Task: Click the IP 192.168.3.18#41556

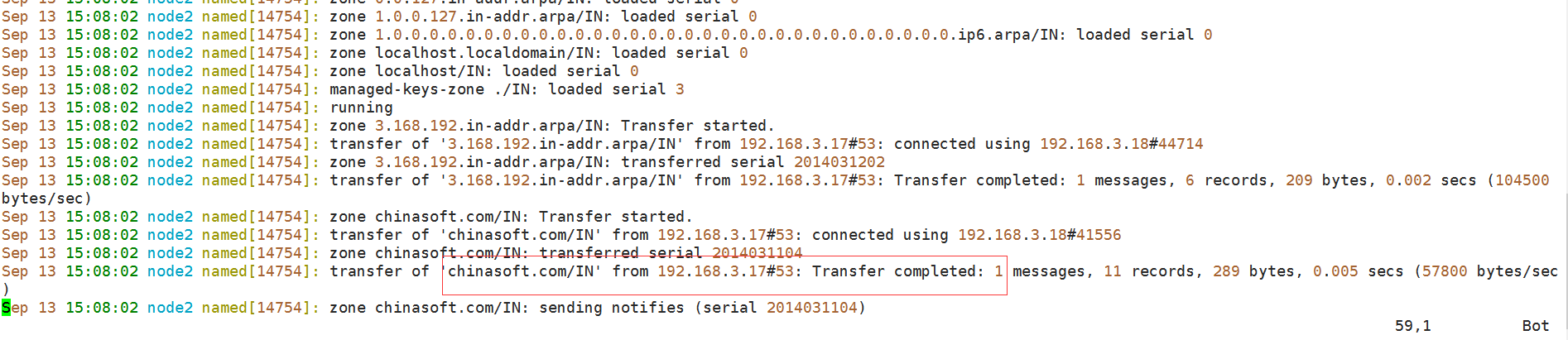Action: point(1039,235)
